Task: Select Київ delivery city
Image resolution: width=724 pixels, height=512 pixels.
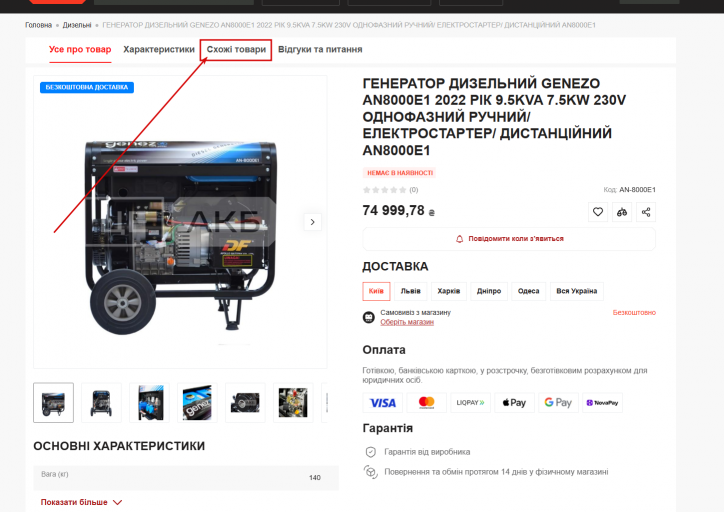Action: tap(376, 291)
